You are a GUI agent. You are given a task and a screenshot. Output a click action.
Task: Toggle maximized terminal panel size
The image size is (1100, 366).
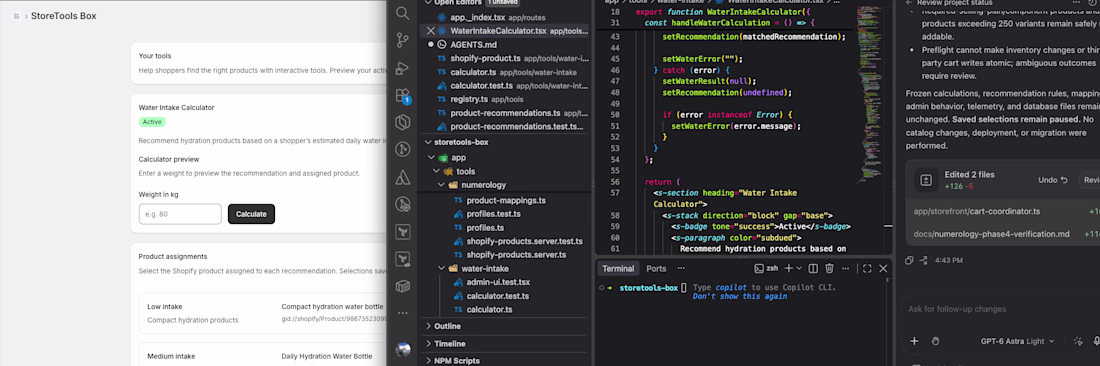point(867,269)
